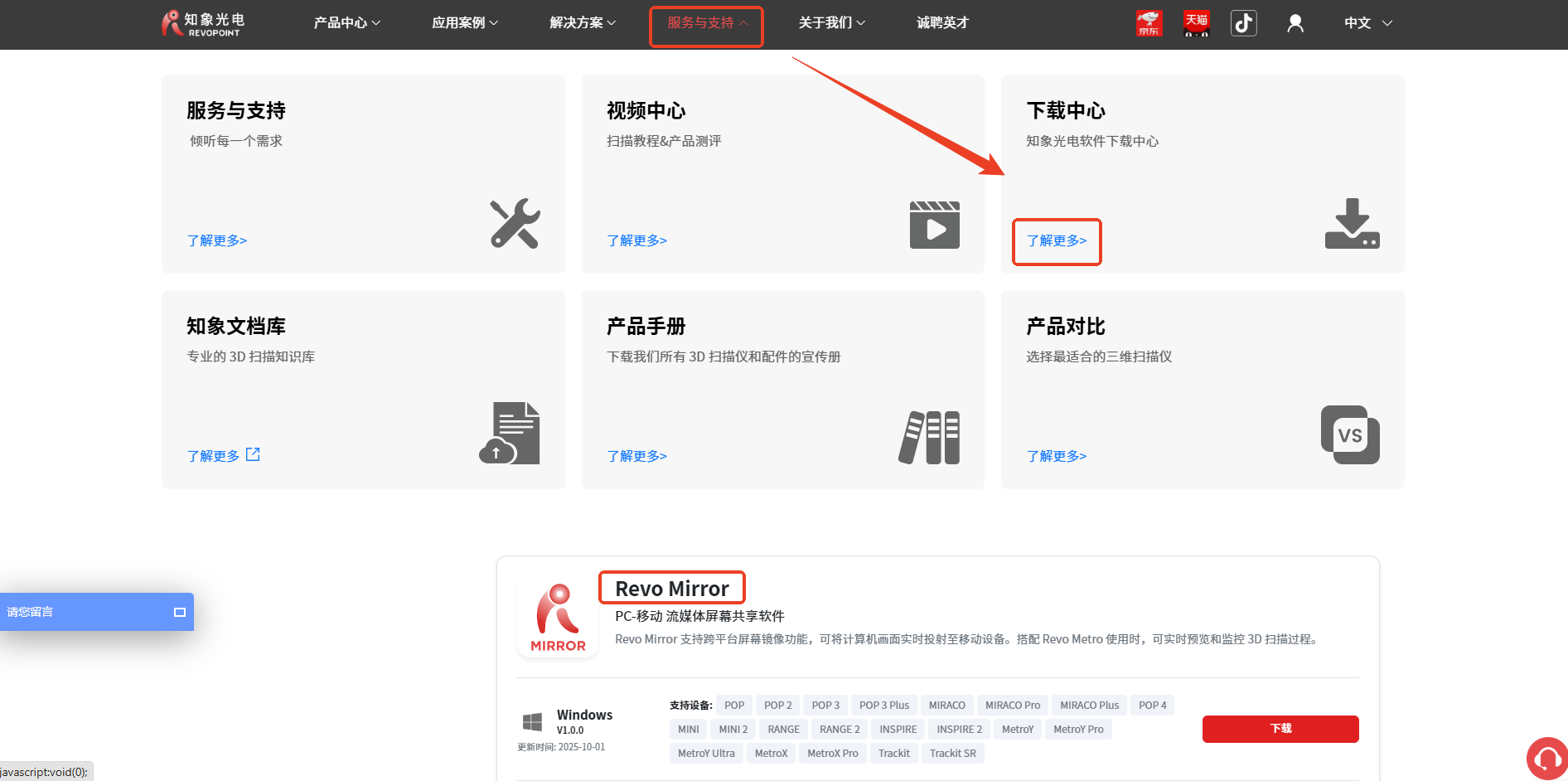This screenshot has width=1568, height=781.
Task: Collapse the 服务与支持 dropdown menu
Action: point(707,23)
